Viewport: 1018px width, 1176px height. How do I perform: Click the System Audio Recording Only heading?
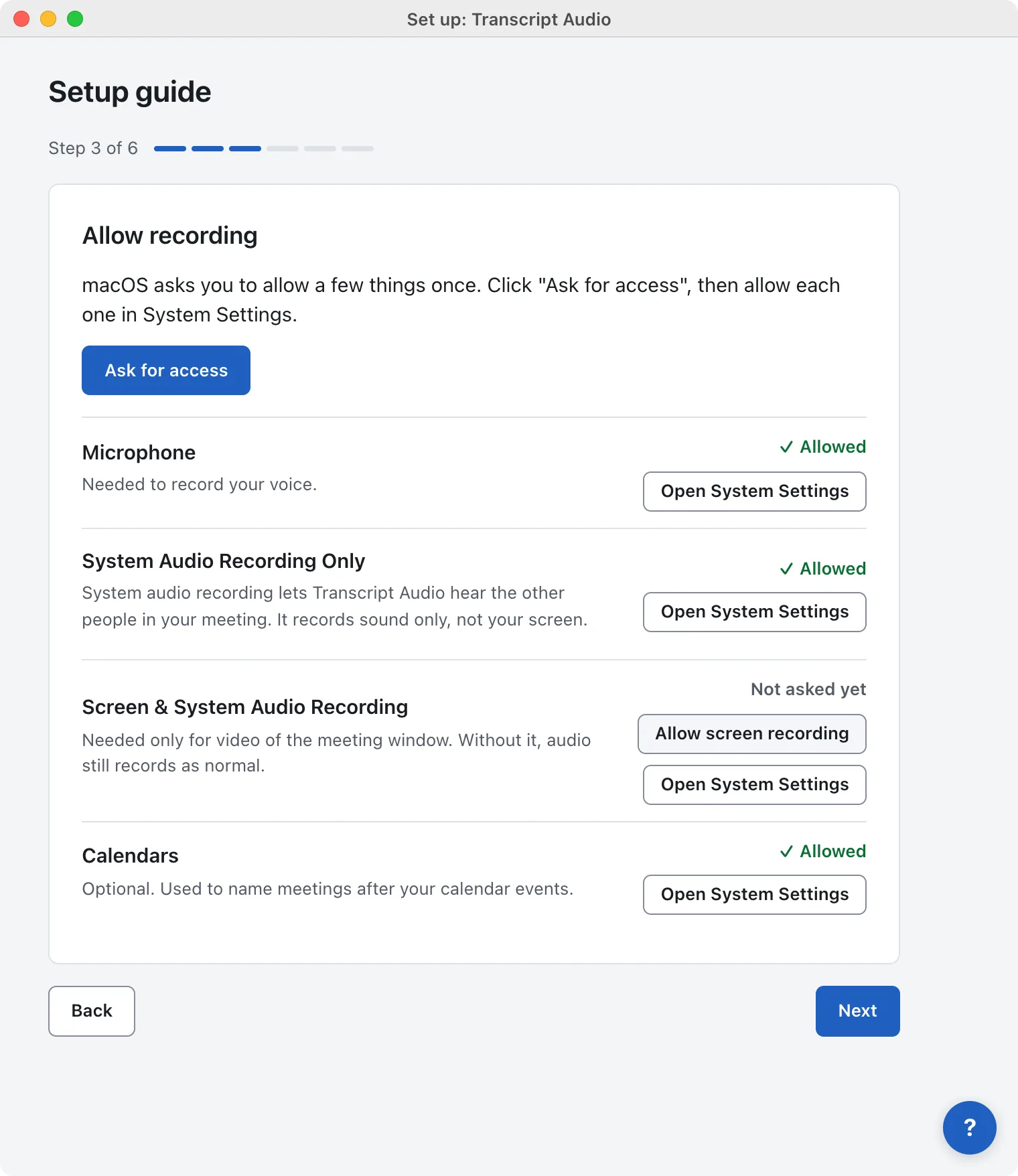[224, 561]
